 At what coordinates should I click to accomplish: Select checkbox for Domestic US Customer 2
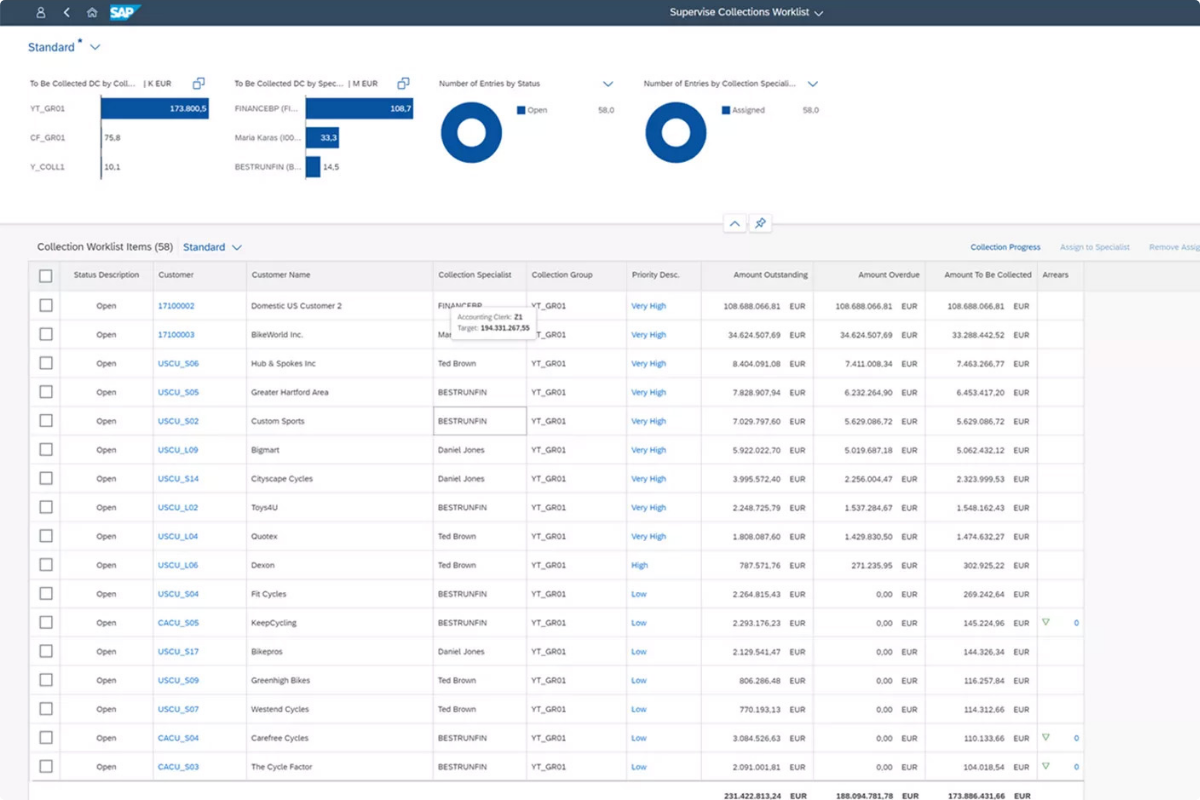click(46, 306)
